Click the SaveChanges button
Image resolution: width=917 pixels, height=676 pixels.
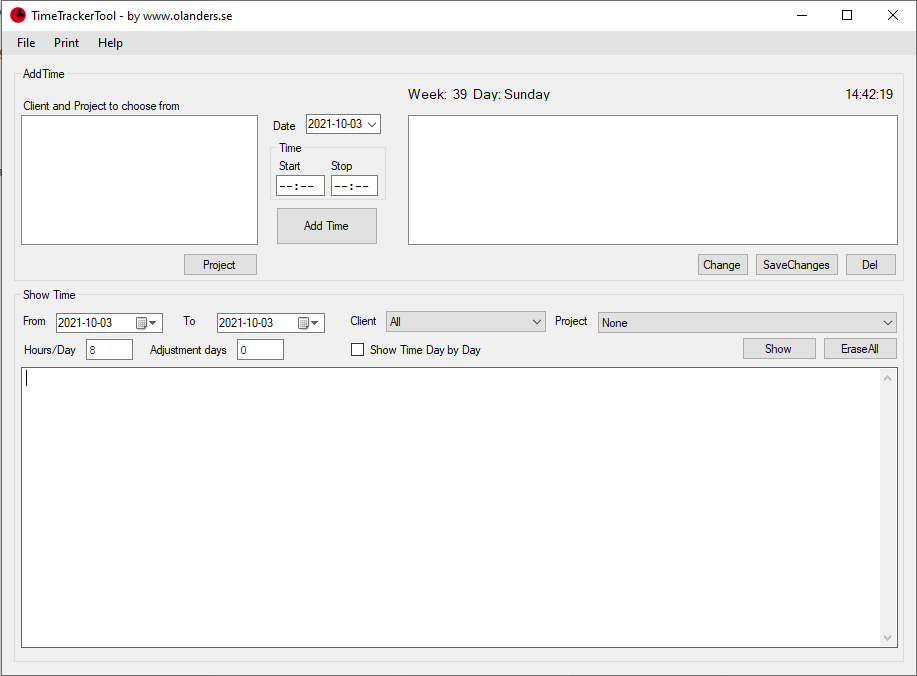point(797,264)
